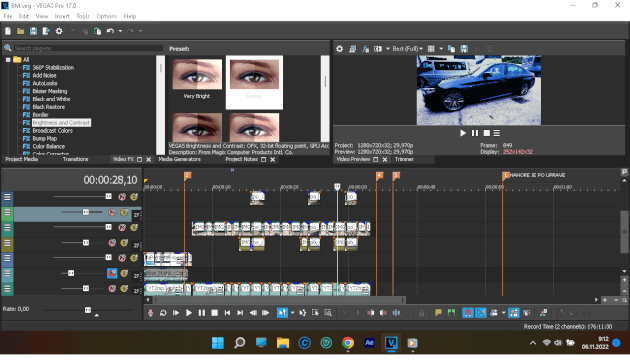Click the Open folder icon in toolbar

click(x=20, y=31)
